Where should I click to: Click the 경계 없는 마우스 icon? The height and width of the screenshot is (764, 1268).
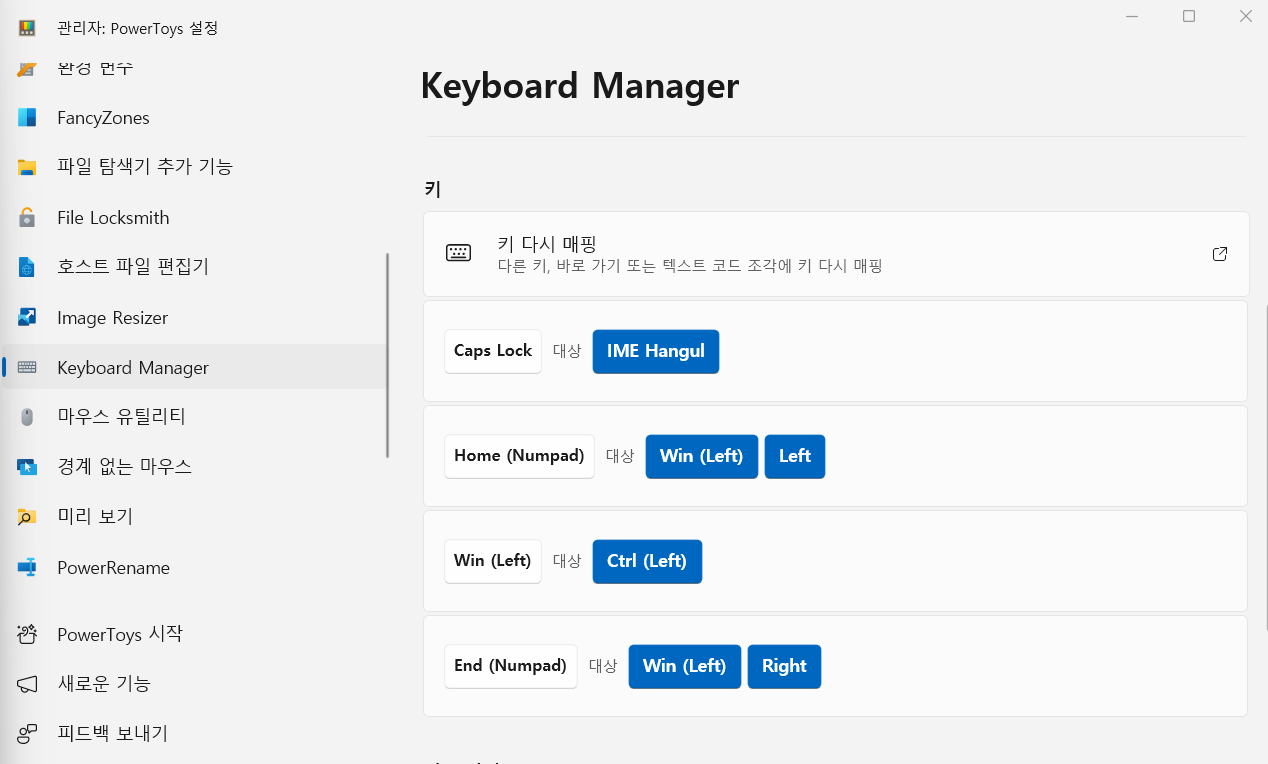pos(27,467)
